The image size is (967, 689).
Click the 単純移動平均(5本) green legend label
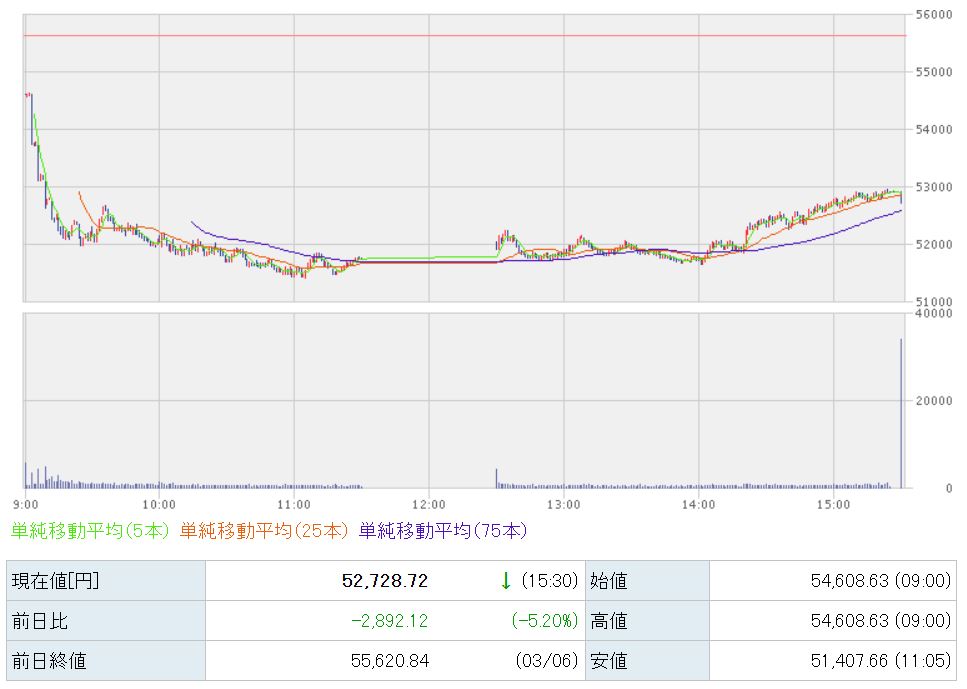point(91,531)
